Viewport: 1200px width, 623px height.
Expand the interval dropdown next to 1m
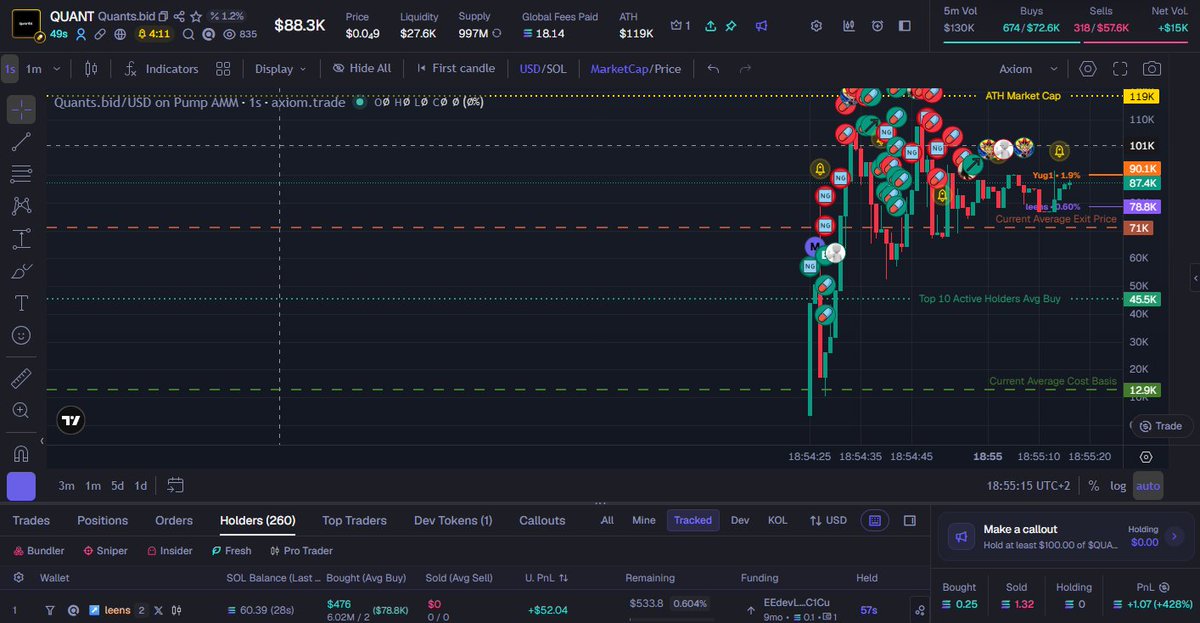click(57, 69)
